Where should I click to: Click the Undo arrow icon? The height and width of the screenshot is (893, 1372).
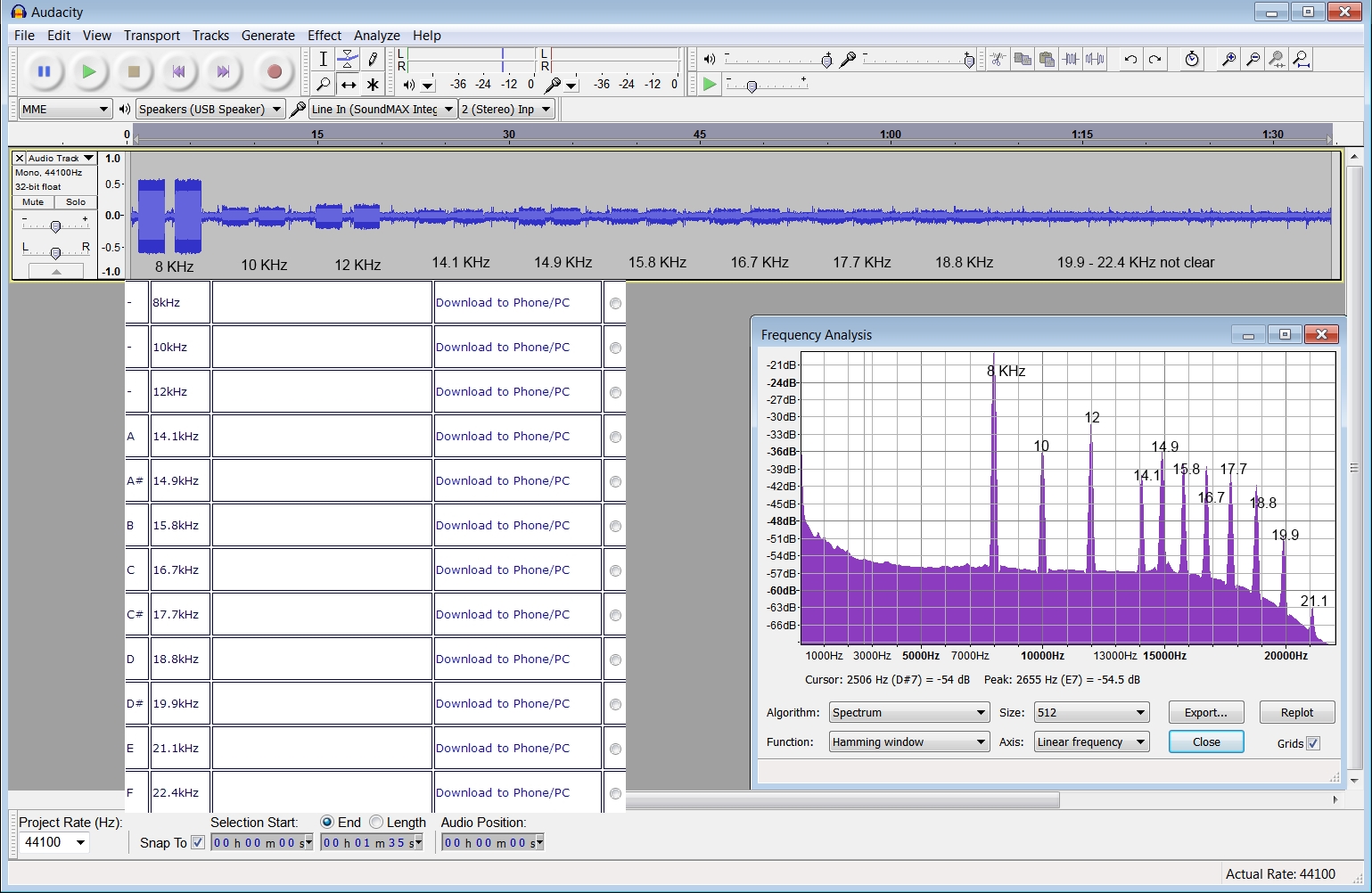click(x=1130, y=60)
